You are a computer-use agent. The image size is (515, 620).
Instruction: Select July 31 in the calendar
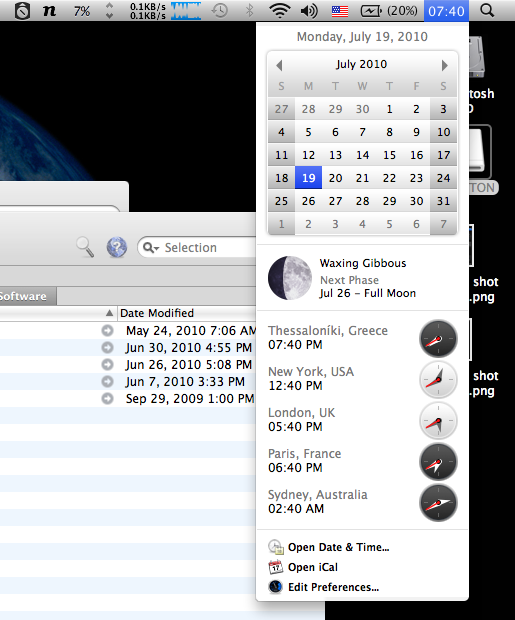click(x=443, y=201)
